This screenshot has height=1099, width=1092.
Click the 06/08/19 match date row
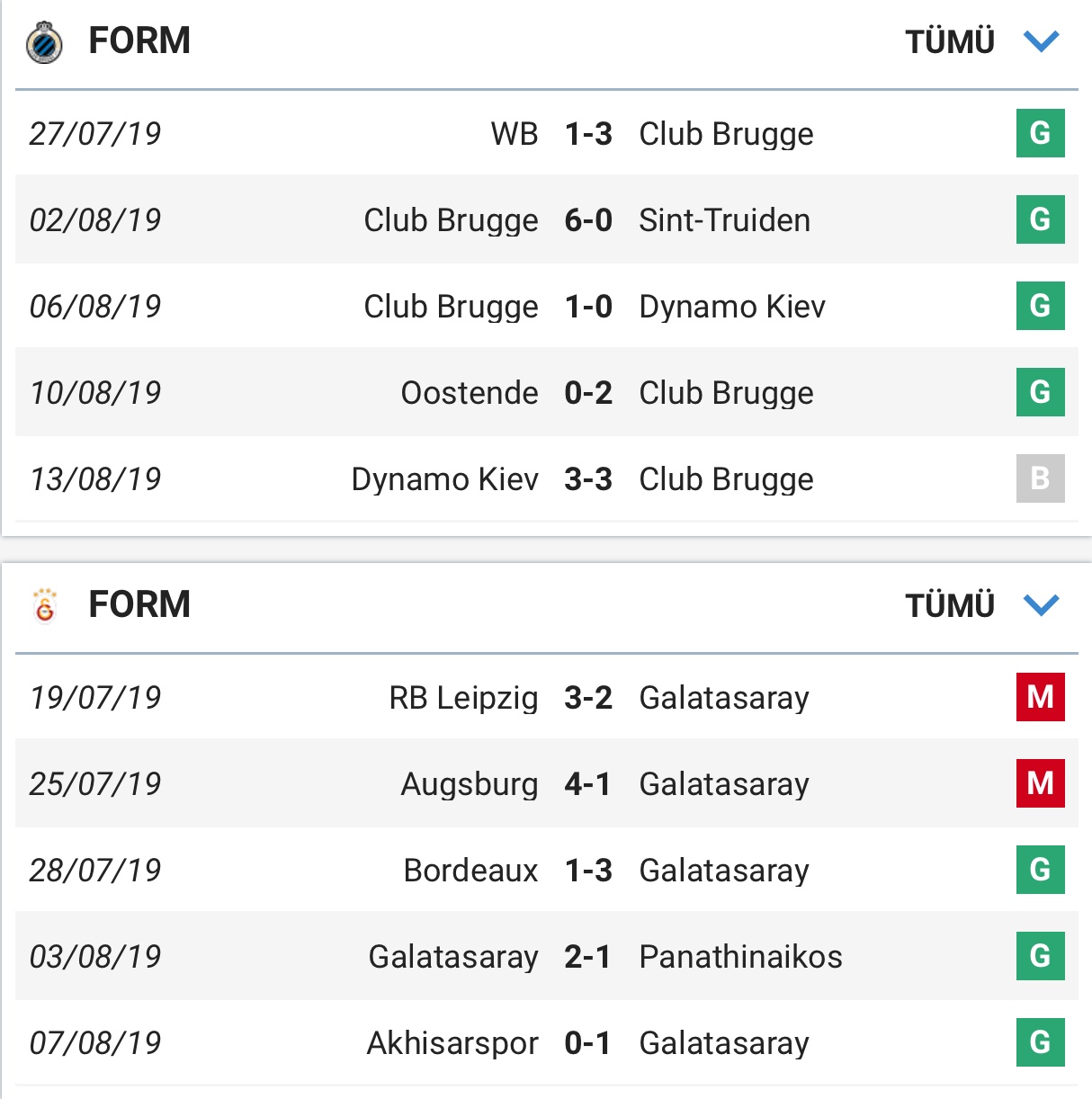tap(95, 307)
